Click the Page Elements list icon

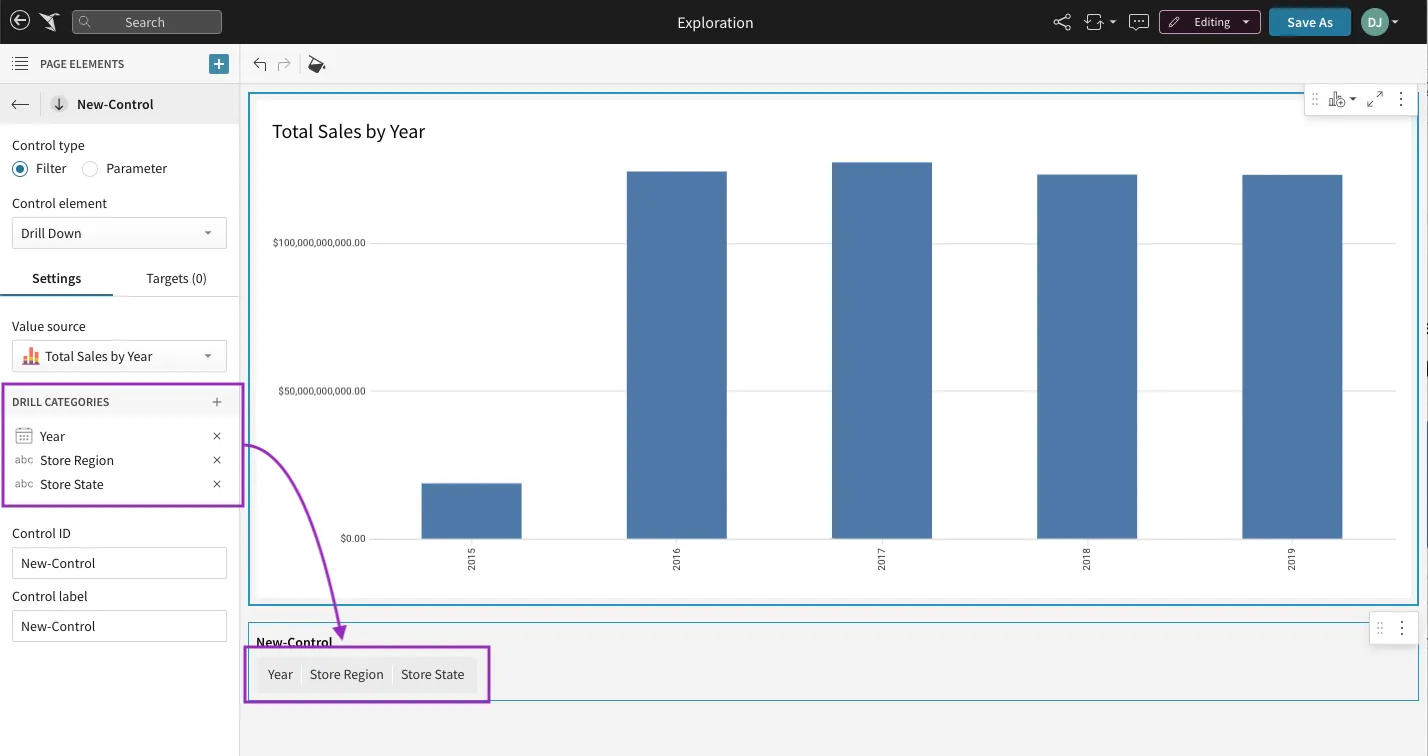click(20, 64)
